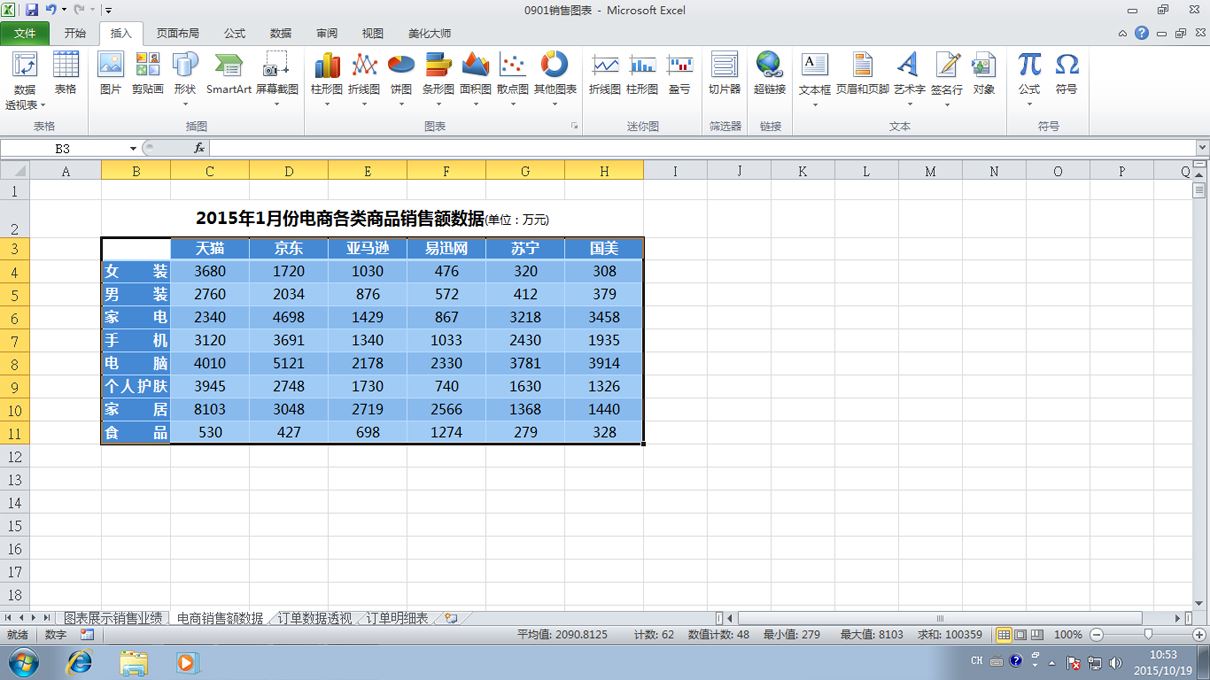The width and height of the screenshot is (1210, 680).
Task: Insert a bar chart (条形图)
Action: (438, 80)
